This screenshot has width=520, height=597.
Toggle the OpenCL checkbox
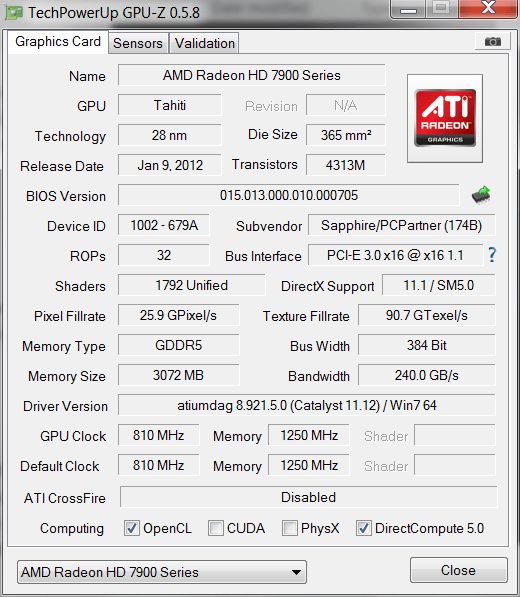pyautogui.click(x=132, y=528)
